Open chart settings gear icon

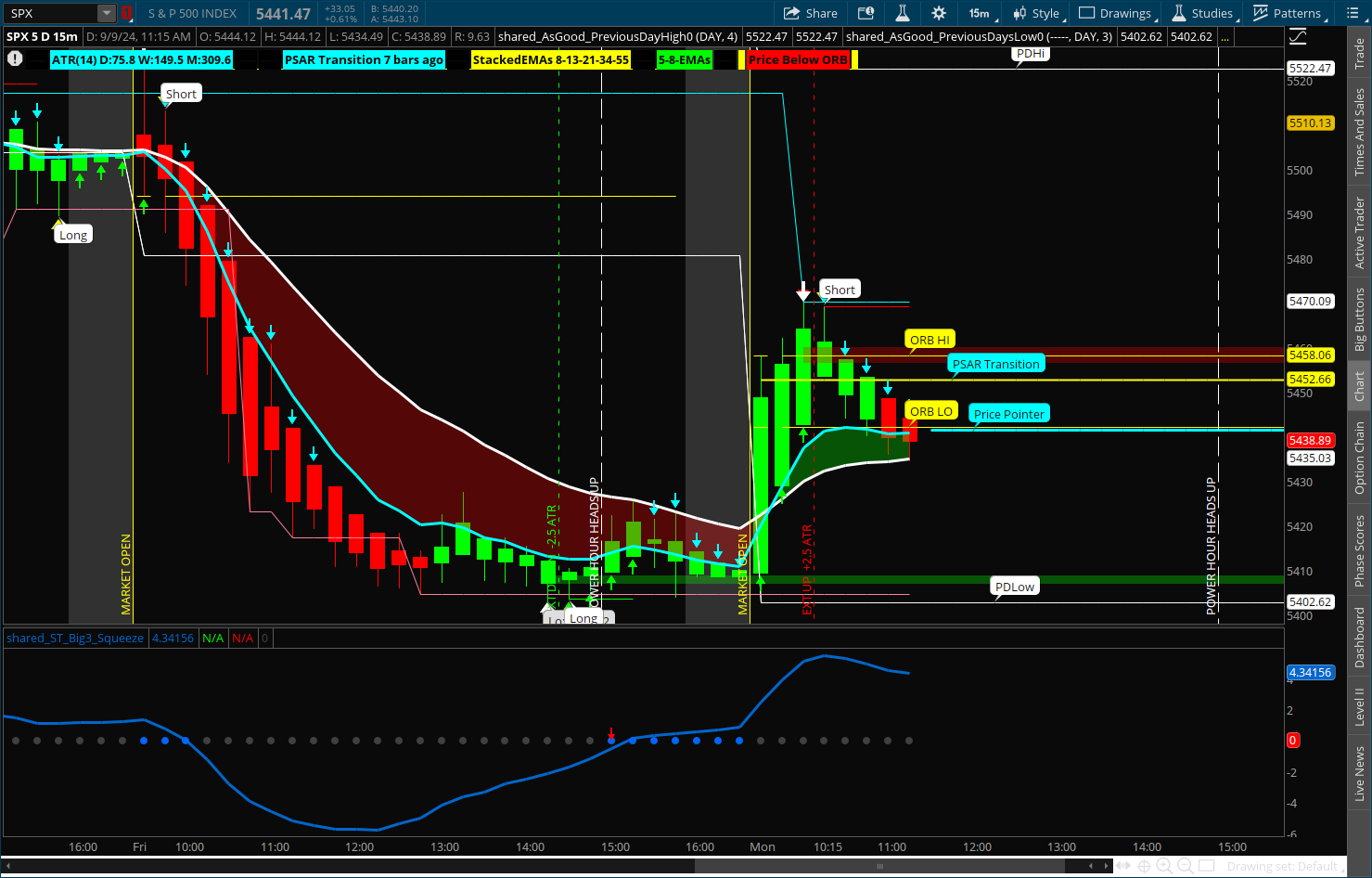tap(939, 13)
